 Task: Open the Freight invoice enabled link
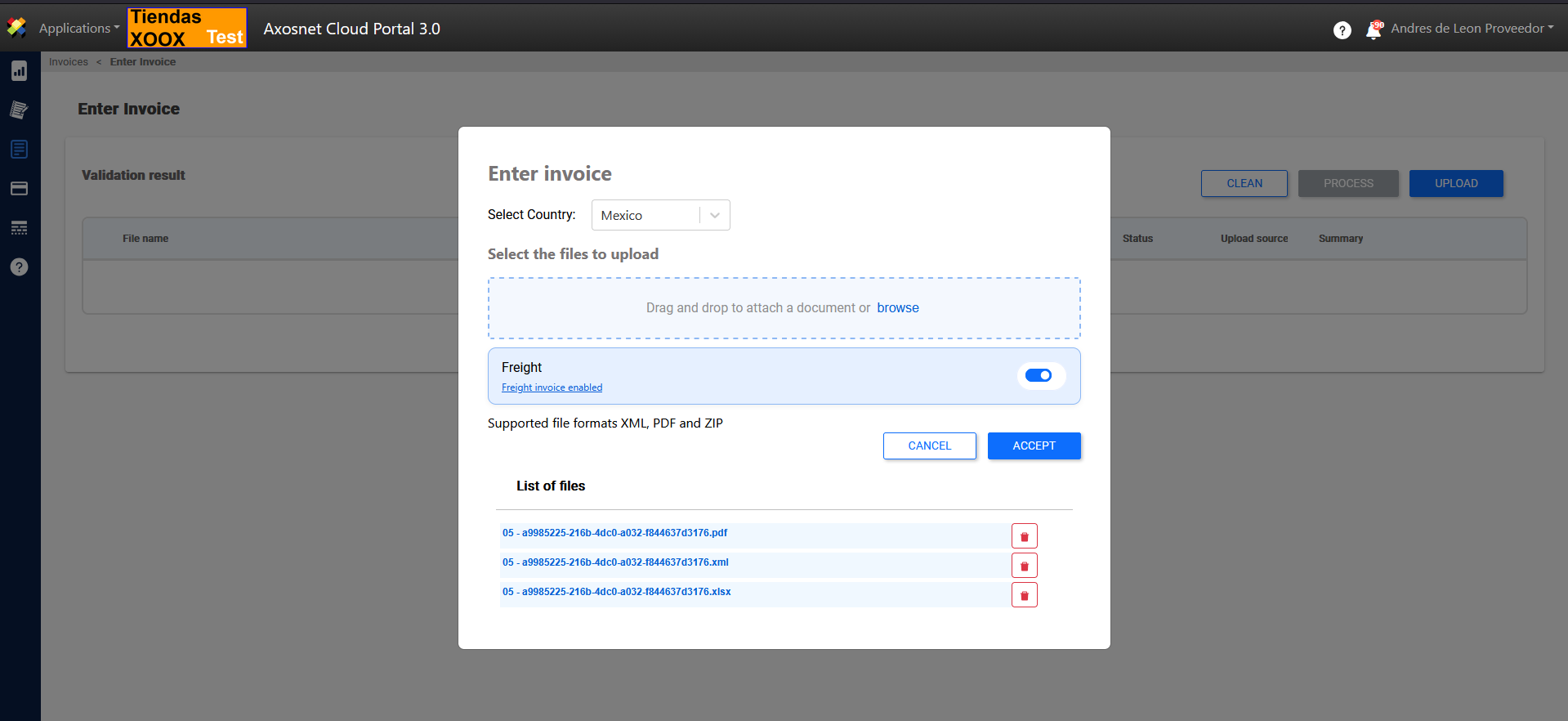(x=552, y=387)
